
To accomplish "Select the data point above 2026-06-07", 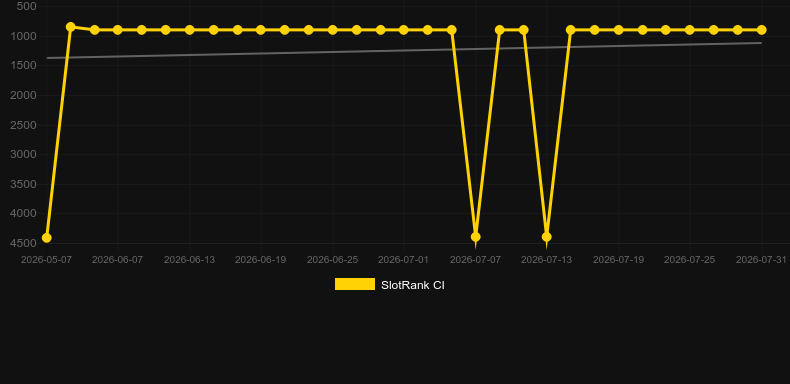I will tap(117, 30).
